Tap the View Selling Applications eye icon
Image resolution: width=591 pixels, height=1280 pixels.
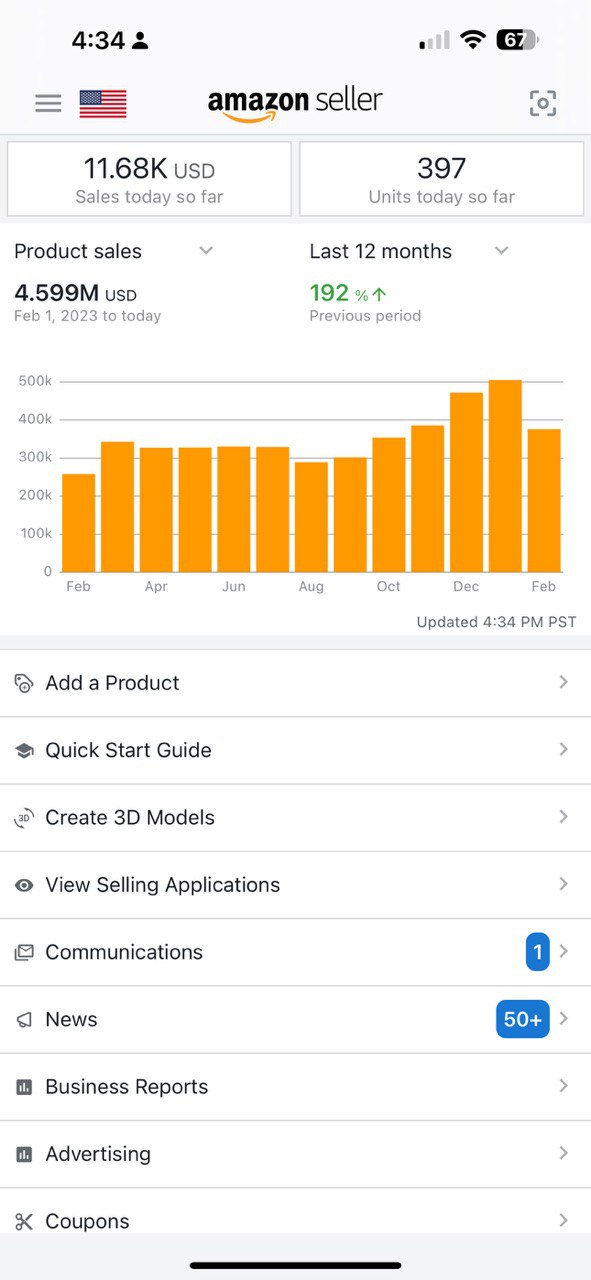coord(24,885)
